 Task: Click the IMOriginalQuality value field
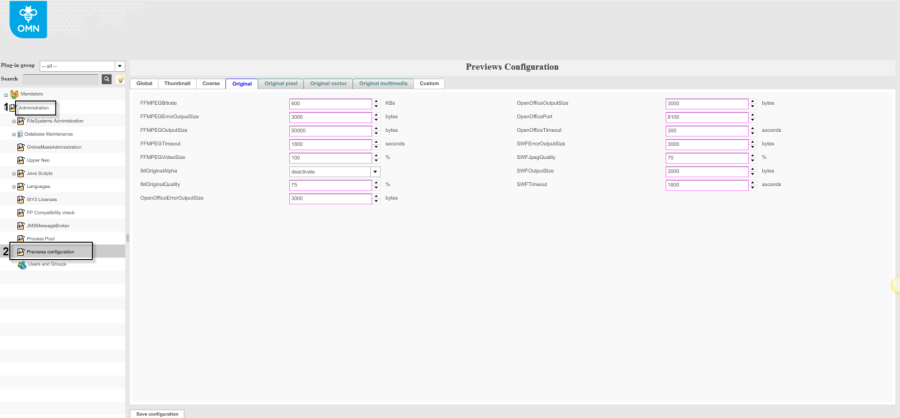(x=331, y=185)
